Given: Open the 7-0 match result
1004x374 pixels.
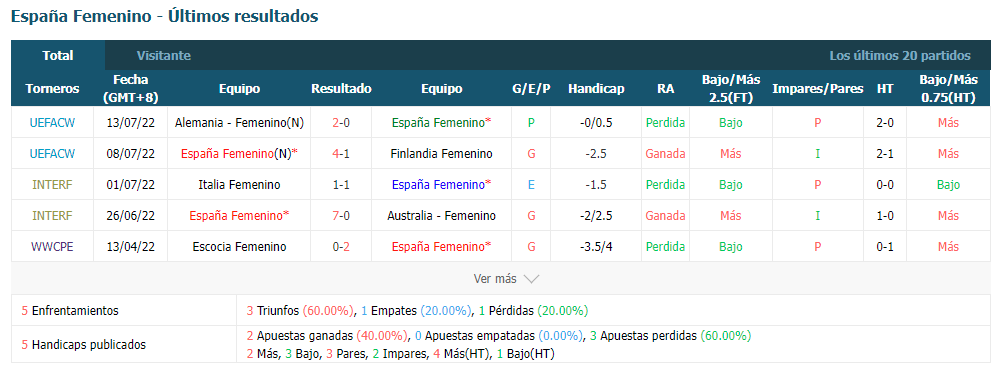Looking at the screenshot, I should 341,216.
